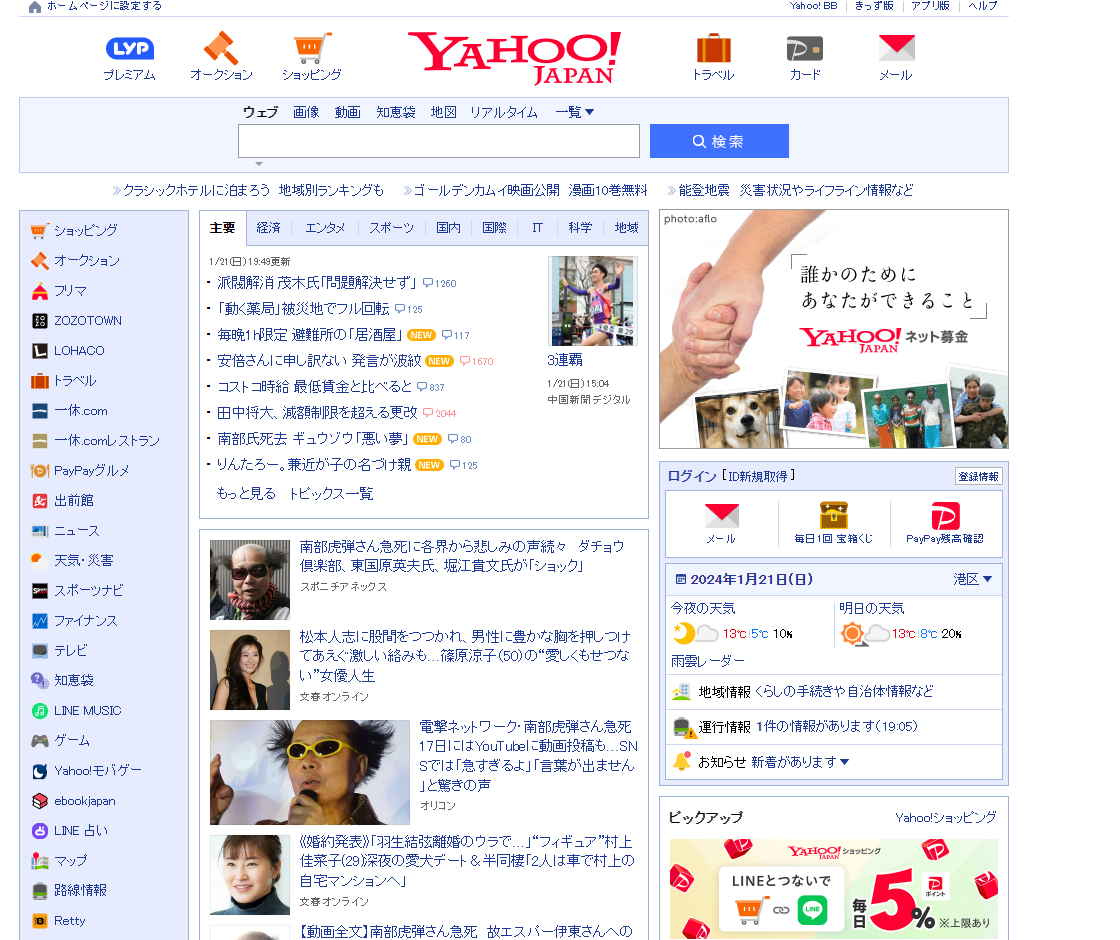Switch to the IT news tab
Viewport: 1120px width, 940px height.
537,228
